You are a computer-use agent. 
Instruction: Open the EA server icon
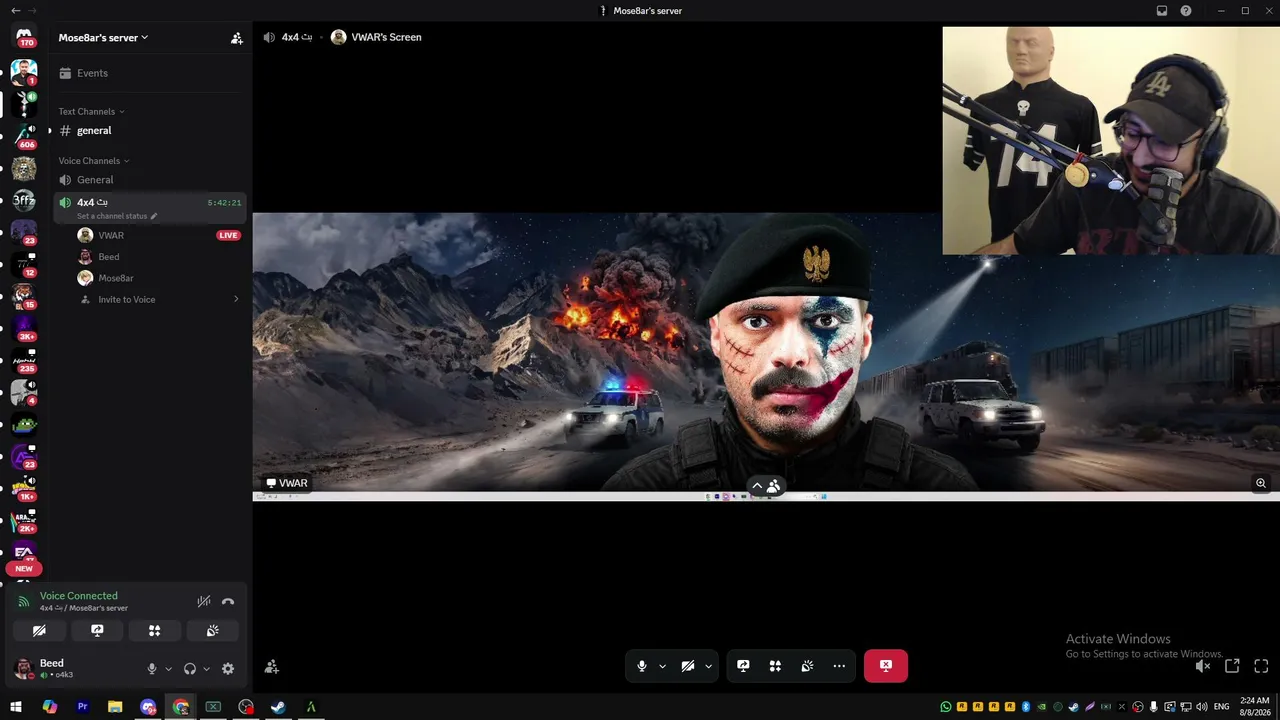24,552
